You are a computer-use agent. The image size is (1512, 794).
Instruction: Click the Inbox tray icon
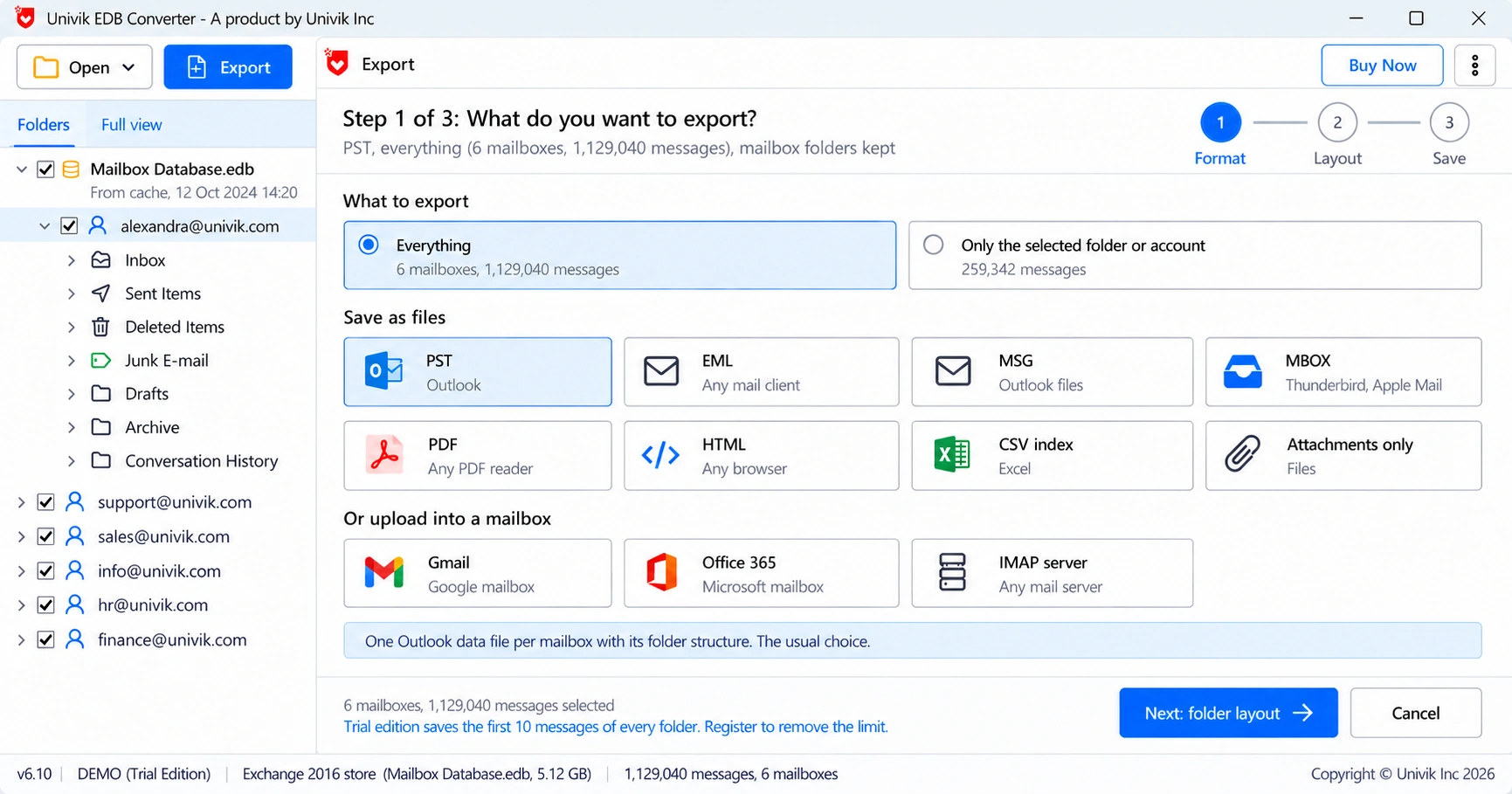tap(101, 260)
